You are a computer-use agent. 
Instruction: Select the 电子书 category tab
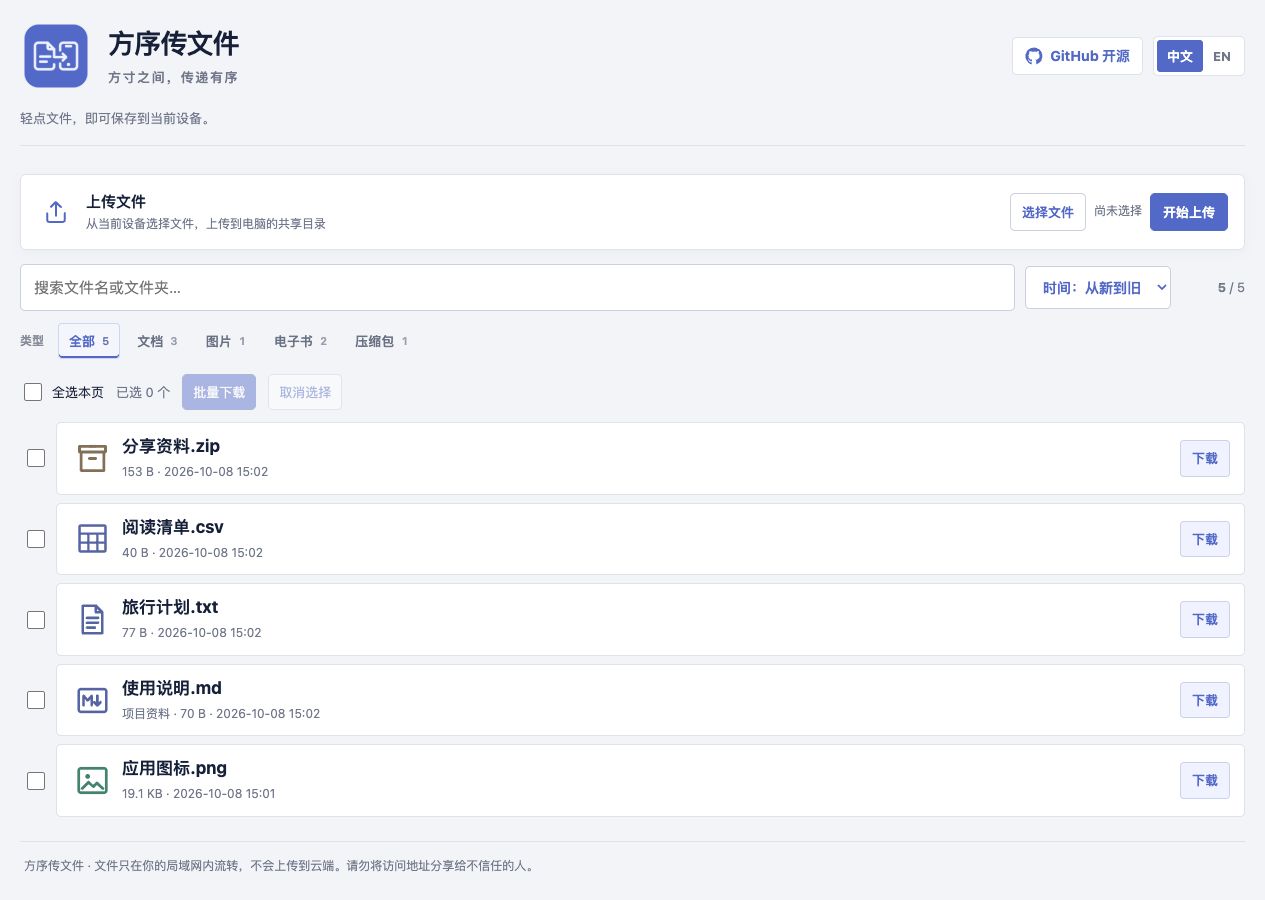300,341
